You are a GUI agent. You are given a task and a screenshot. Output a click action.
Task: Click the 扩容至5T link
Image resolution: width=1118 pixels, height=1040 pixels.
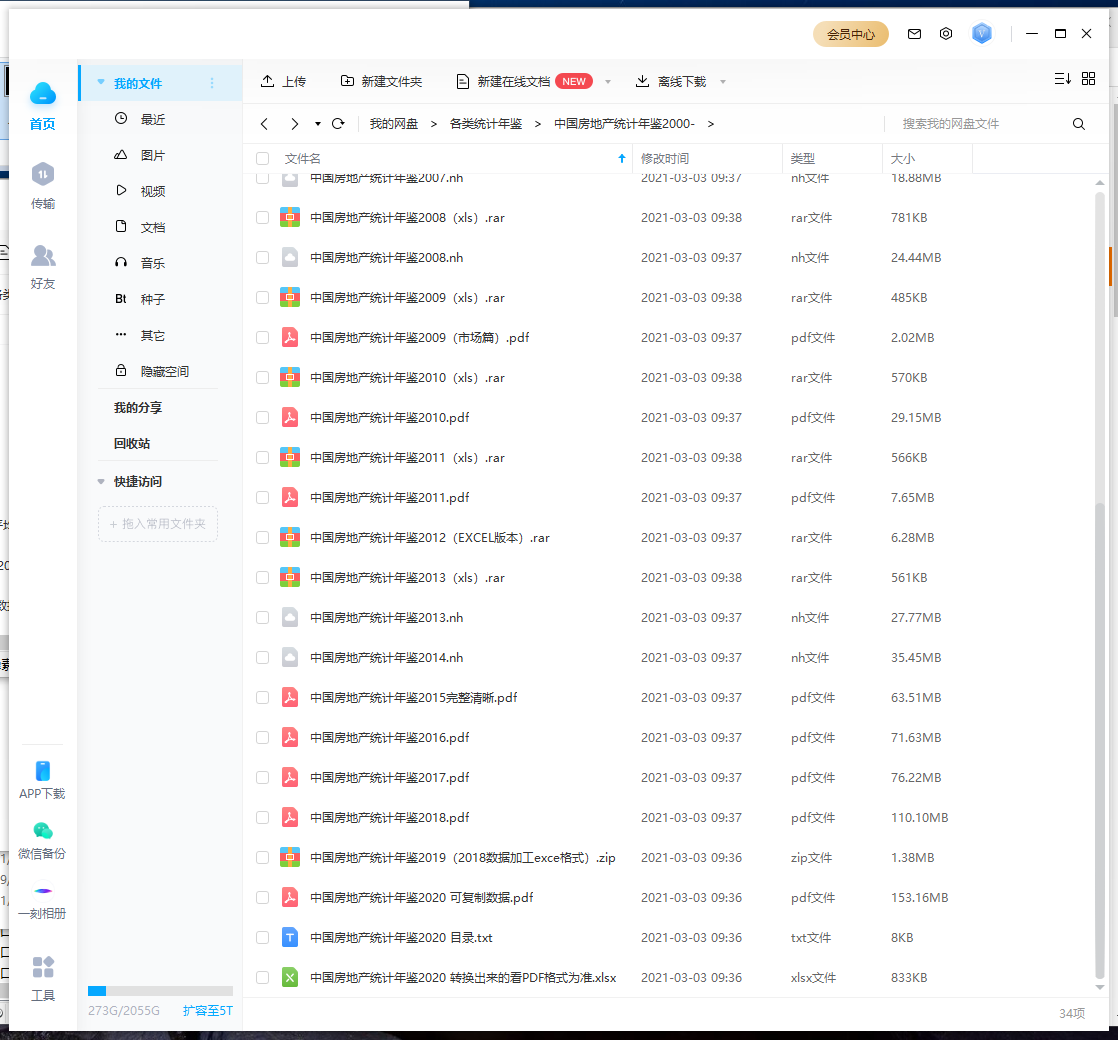[207, 1011]
